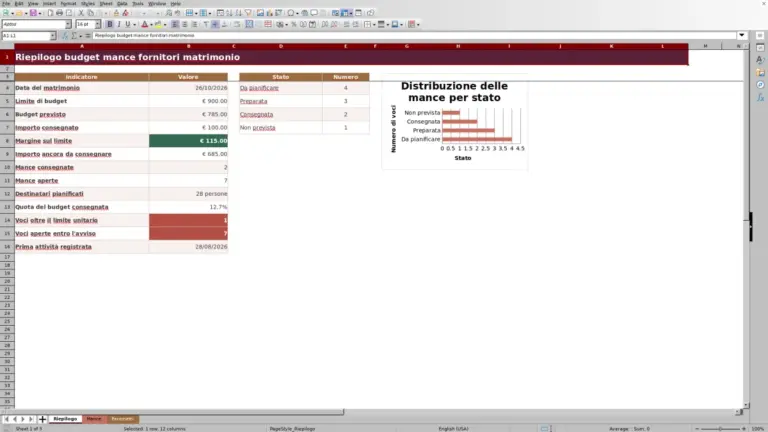
Task: Click the Cut scissors icon
Action: click(x=81, y=13)
